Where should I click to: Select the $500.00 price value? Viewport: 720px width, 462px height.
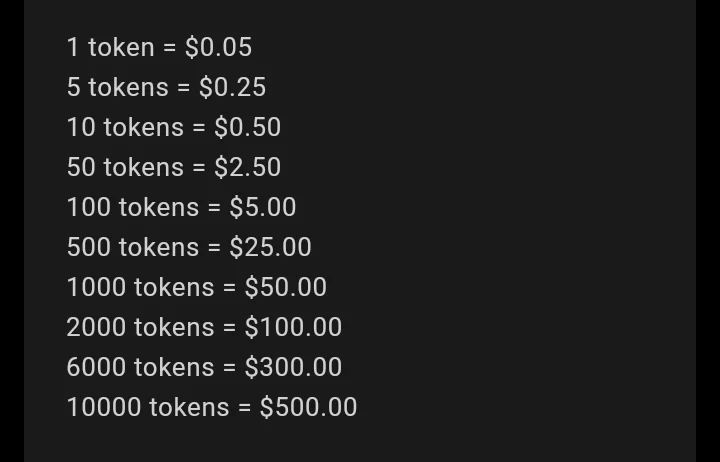(308, 407)
